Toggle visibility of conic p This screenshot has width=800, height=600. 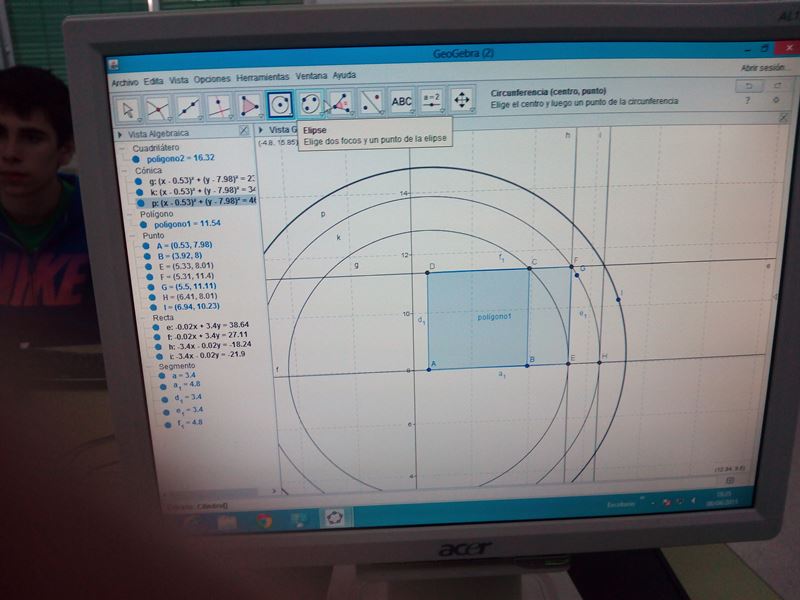tap(140, 203)
